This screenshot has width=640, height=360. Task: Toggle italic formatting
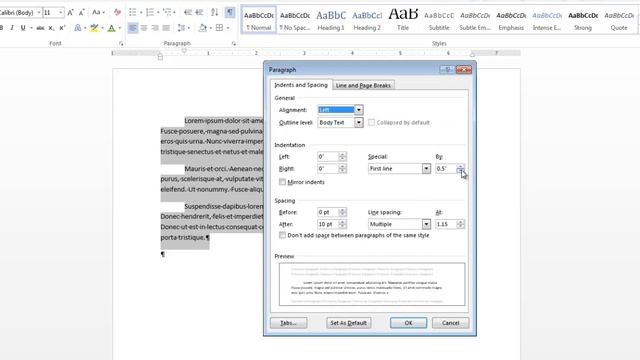coord(12,28)
